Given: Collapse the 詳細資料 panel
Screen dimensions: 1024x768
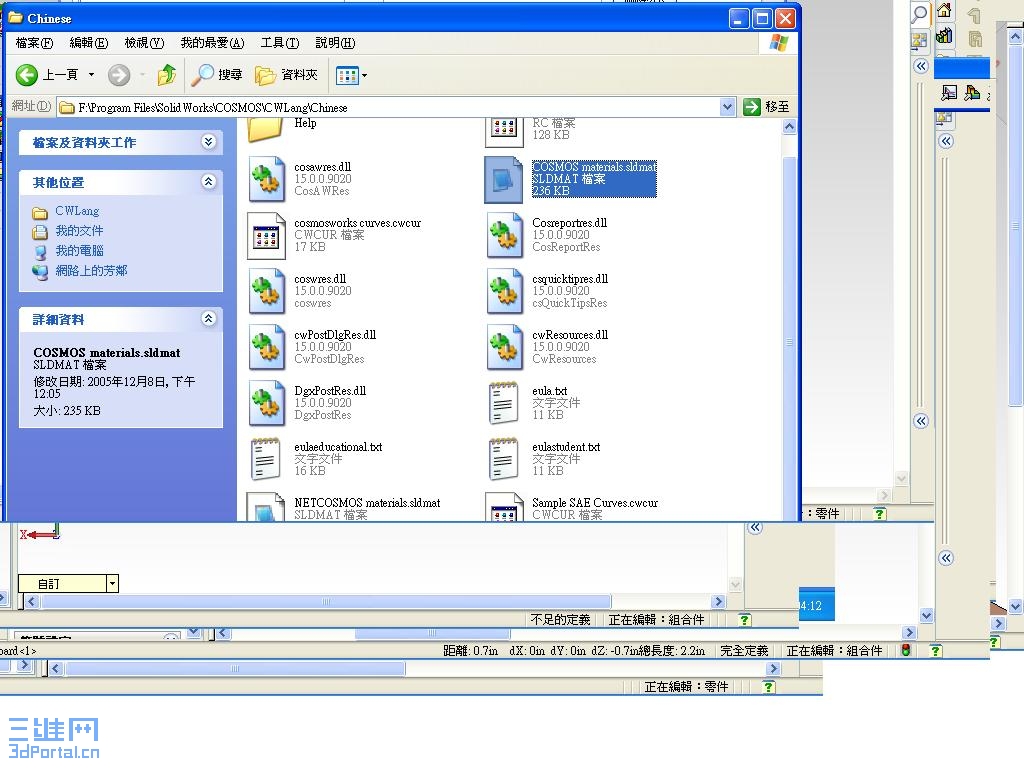Looking at the screenshot, I should pos(208,319).
